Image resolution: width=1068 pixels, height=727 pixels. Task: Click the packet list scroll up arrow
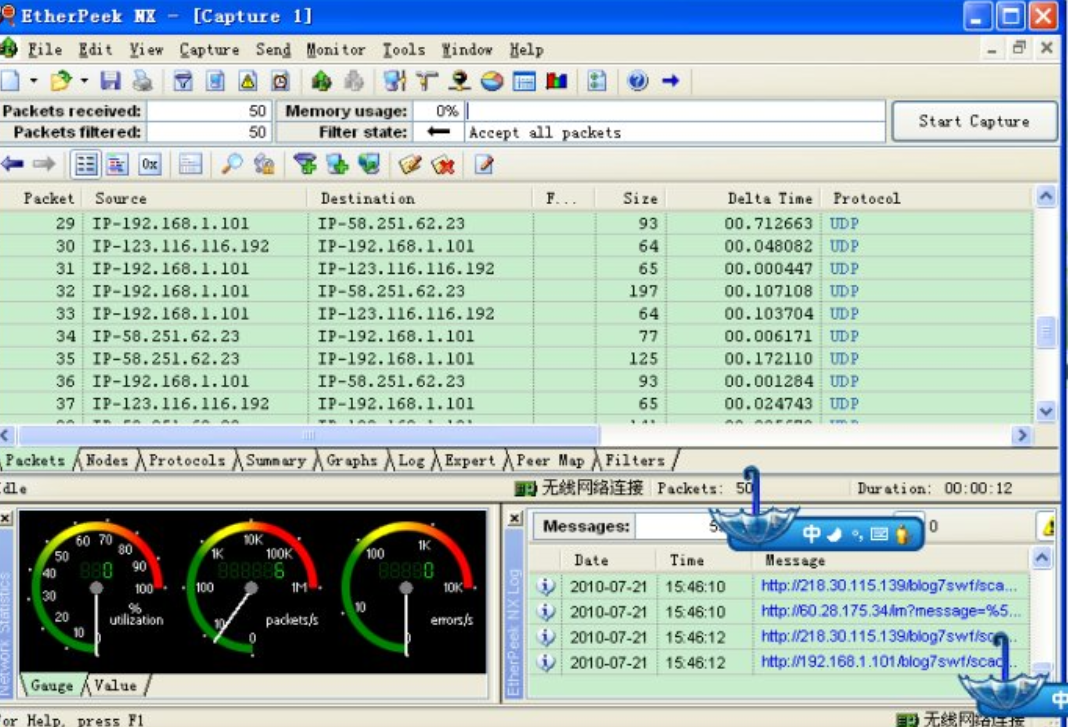click(x=1046, y=198)
